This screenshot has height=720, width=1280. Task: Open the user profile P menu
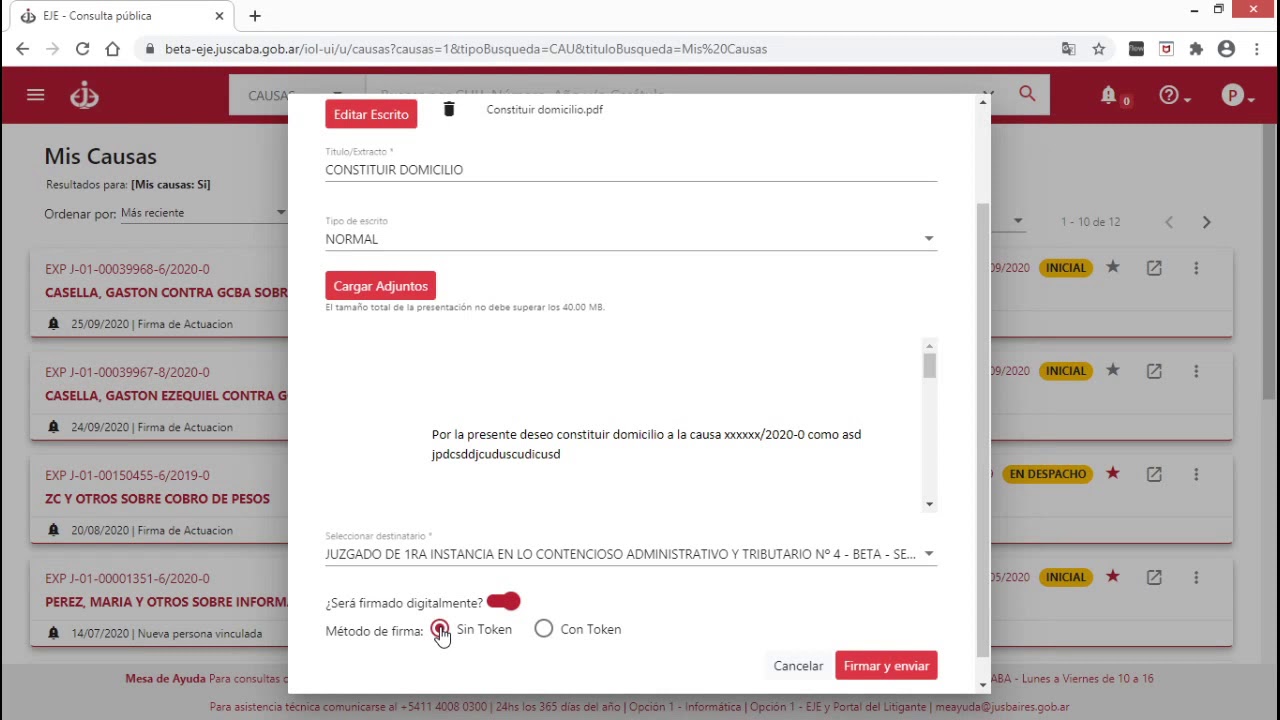pyautogui.click(x=1238, y=95)
